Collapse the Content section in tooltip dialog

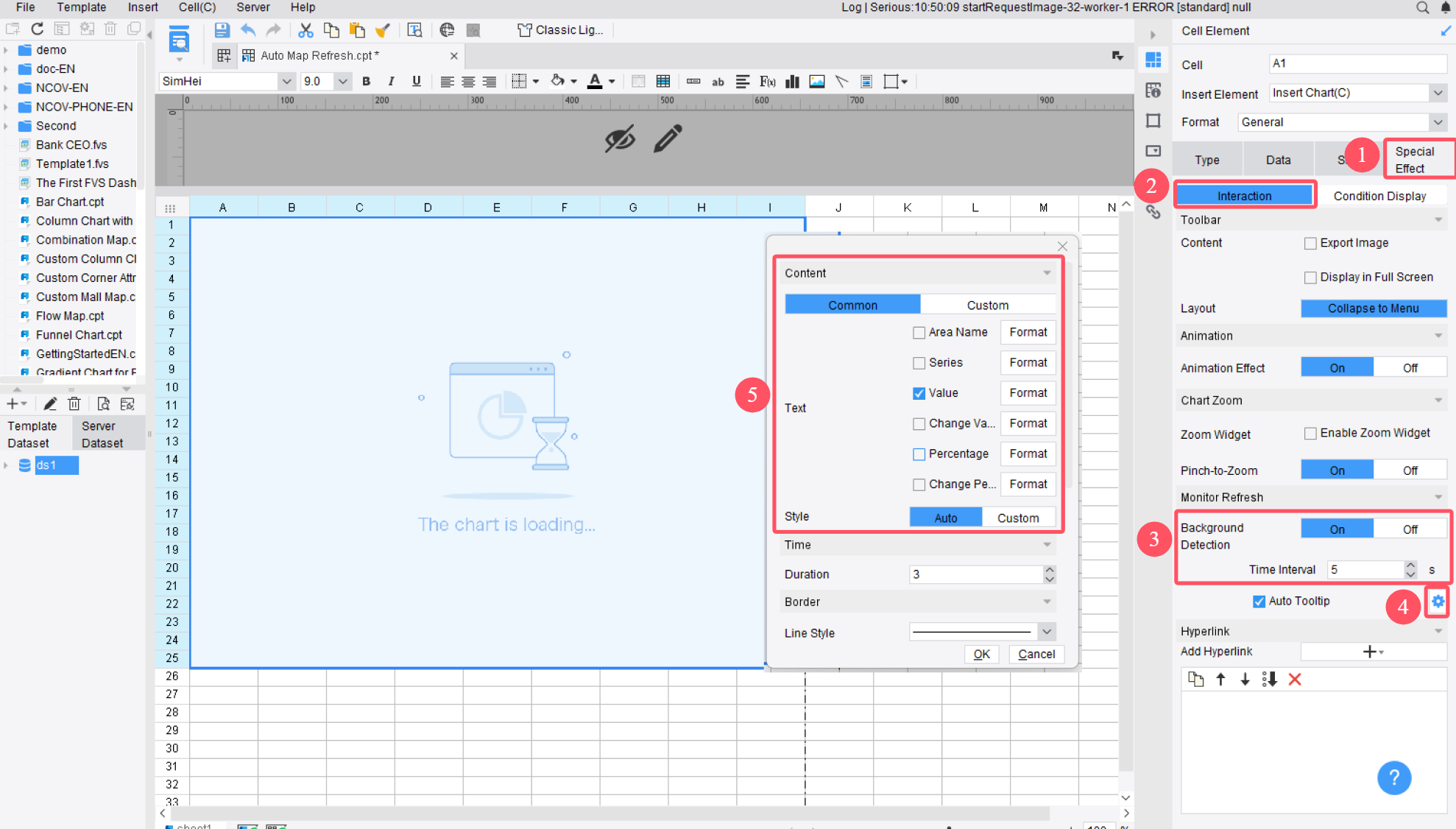pos(1047,273)
